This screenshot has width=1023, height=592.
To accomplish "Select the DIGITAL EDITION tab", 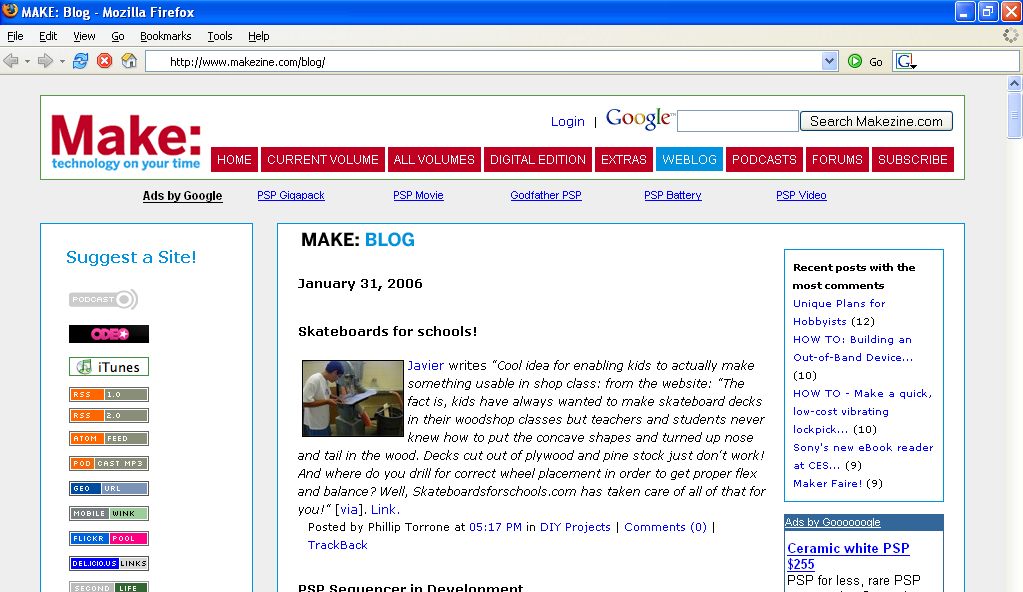I will (538, 159).
